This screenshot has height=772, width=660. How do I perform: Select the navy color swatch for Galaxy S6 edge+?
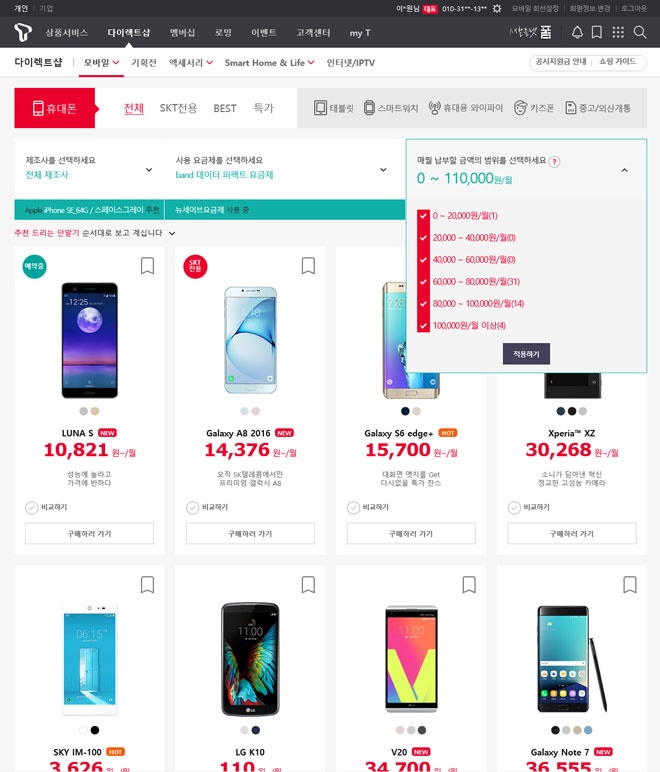pos(405,411)
